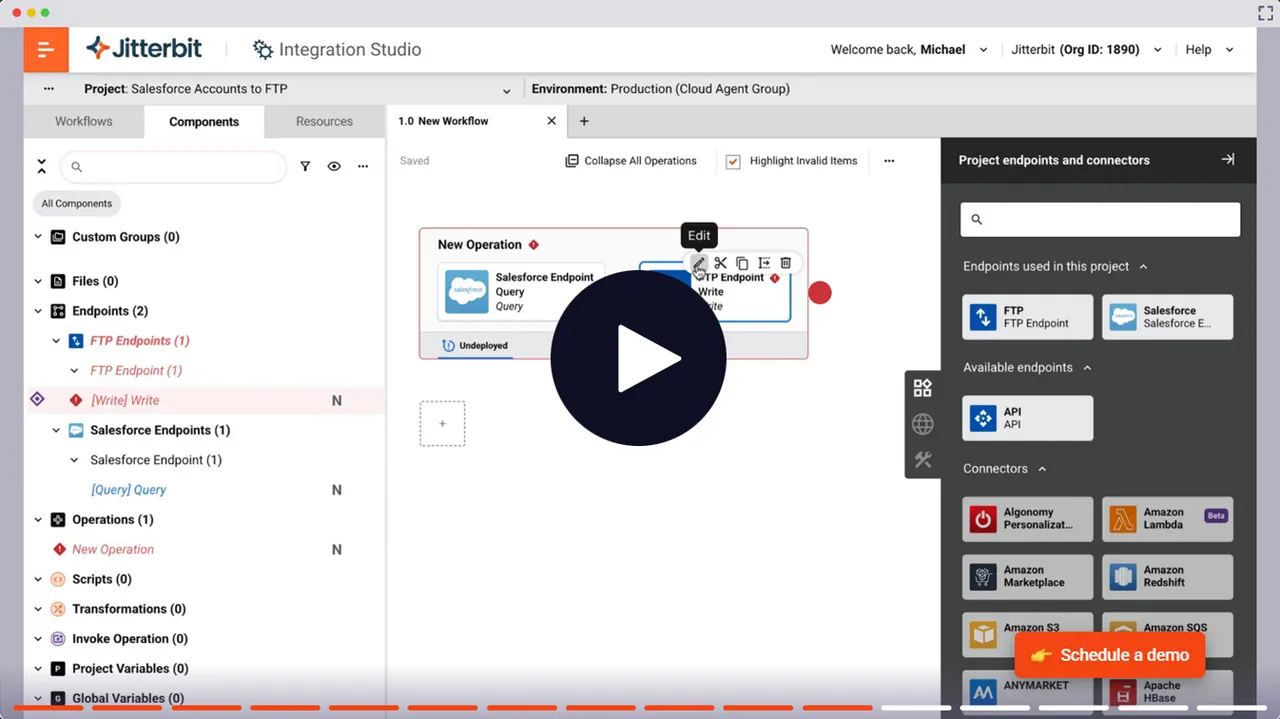1280x719 pixels.
Task: Open the globe endpoints tab icon
Action: tap(923, 424)
